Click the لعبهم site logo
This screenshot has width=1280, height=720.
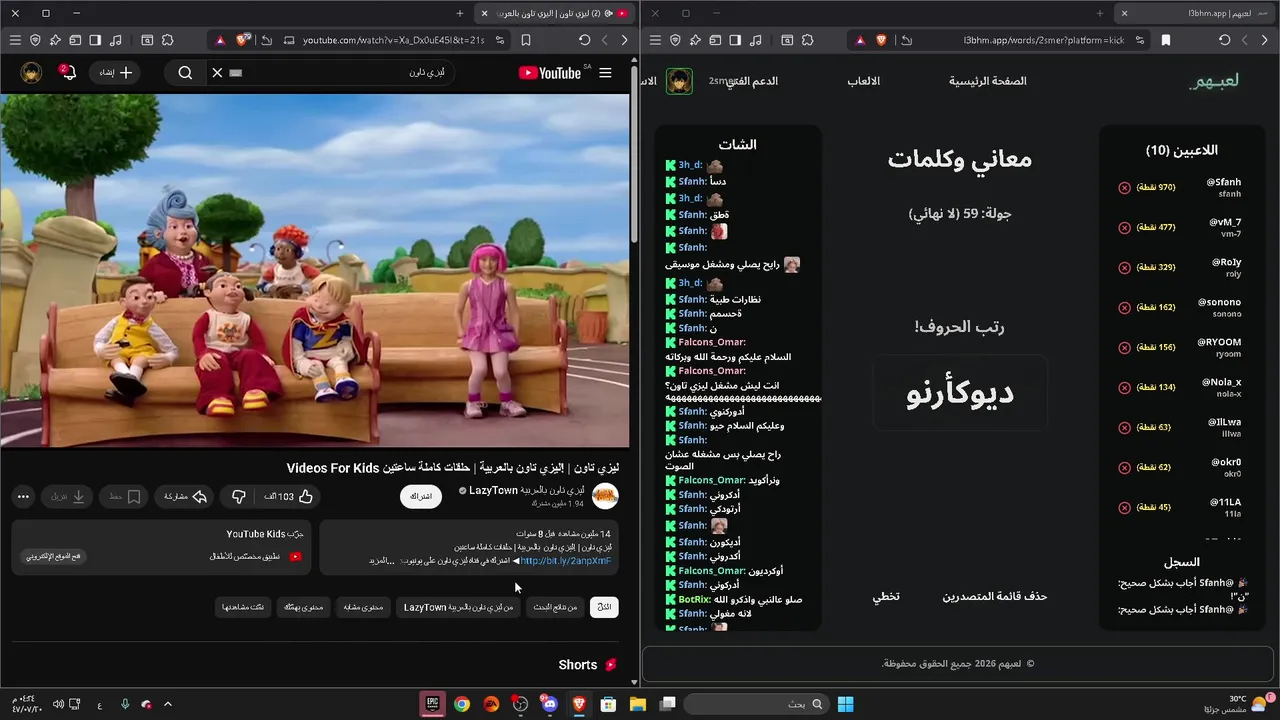pyautogui.click(x=1214, y=81)
